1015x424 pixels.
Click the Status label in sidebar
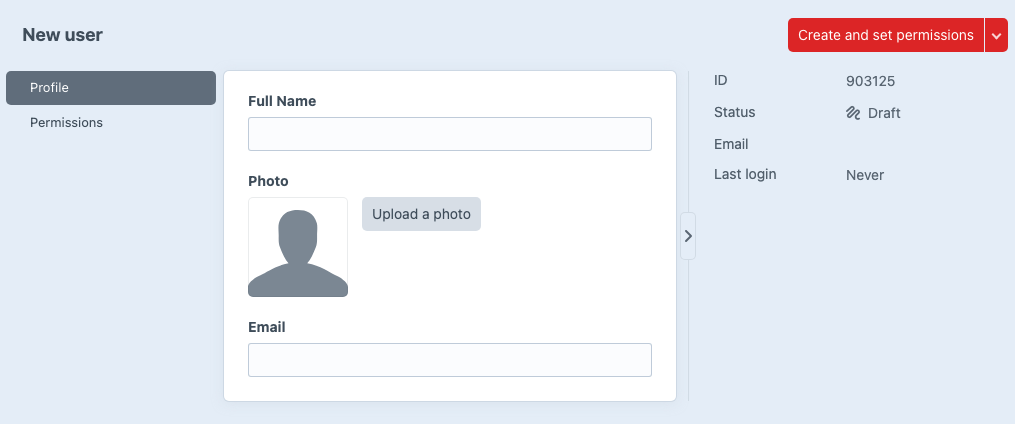(735, 112)
